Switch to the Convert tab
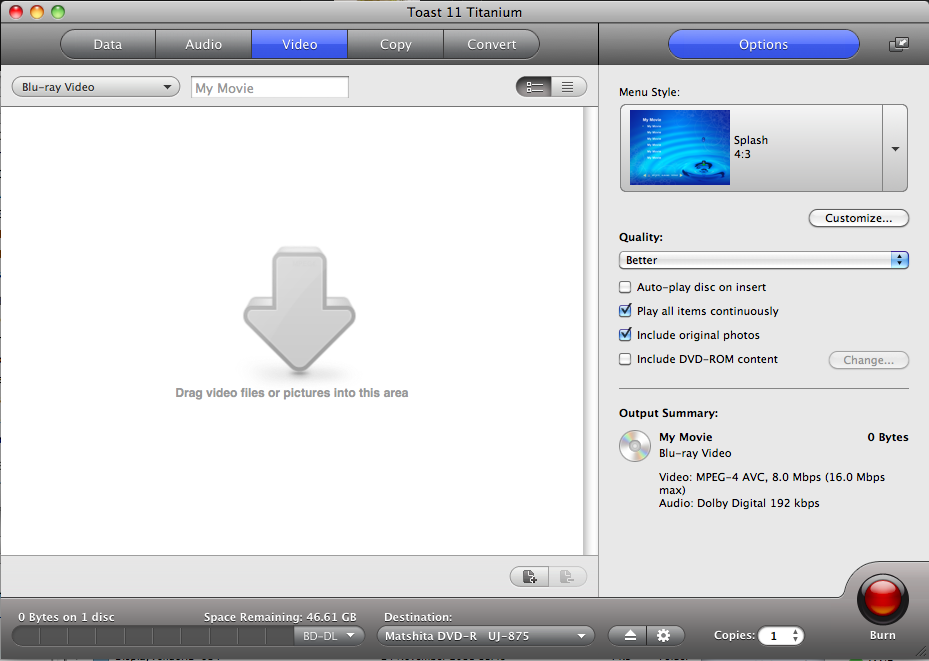 tap(491, 44)
